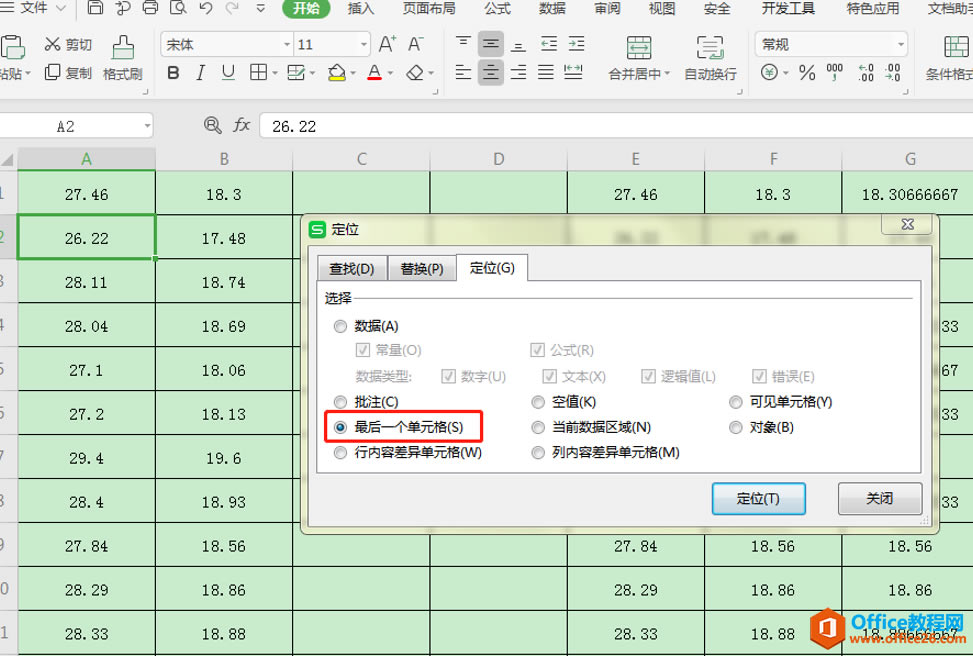Click Merge and Center (合并居中) icon
Screen dimensions: 973x656
pyautogui.click(x=639, y=48)
